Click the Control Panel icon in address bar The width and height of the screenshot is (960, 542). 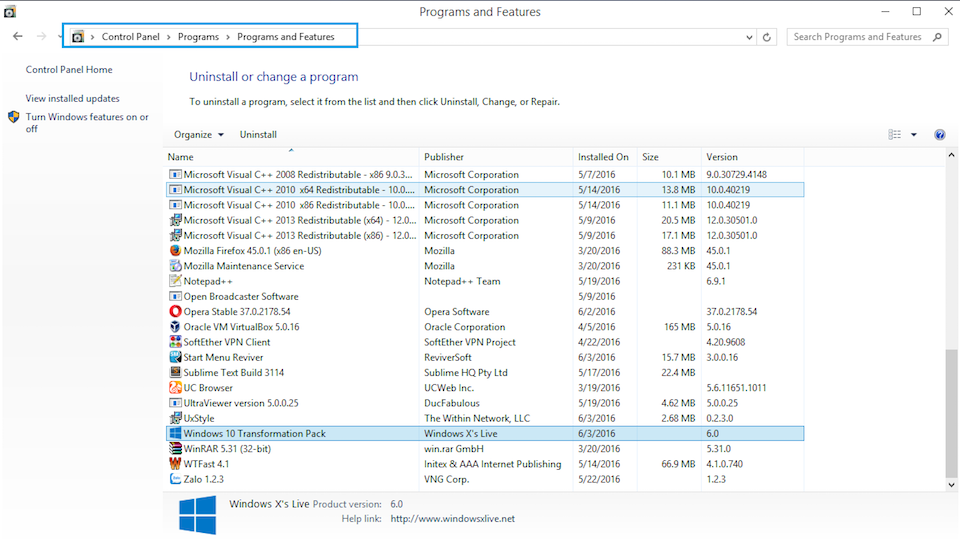(78, 37)
